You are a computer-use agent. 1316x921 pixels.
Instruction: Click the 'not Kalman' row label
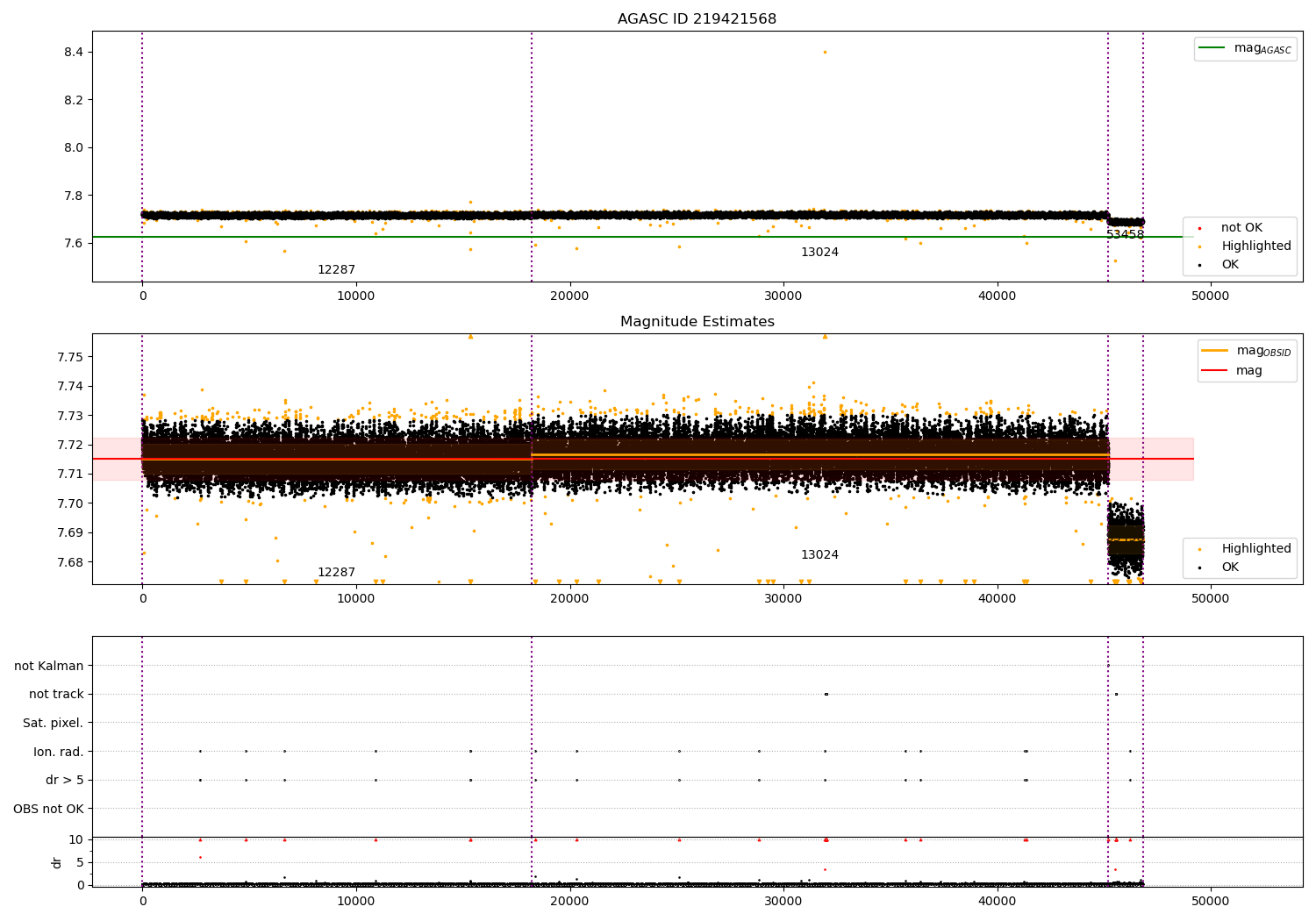[49, 667]
